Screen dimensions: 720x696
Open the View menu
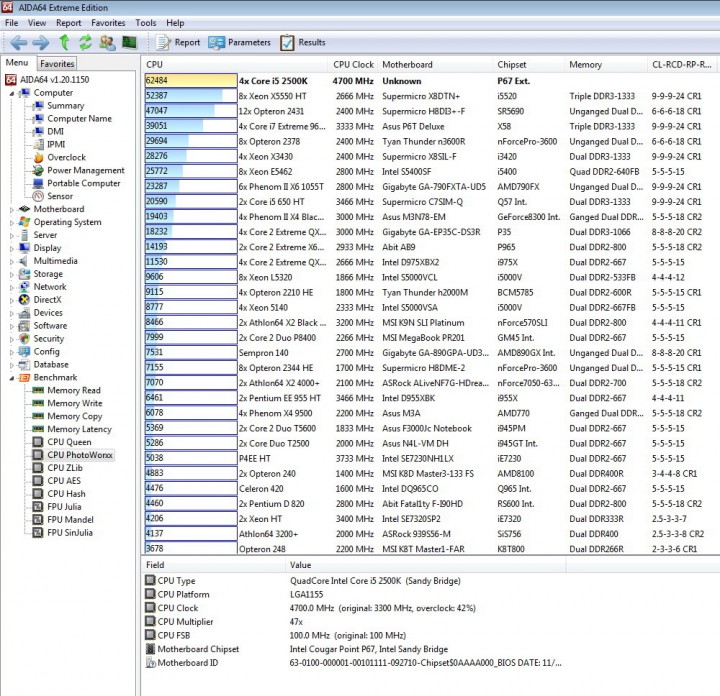pos(37,22)
